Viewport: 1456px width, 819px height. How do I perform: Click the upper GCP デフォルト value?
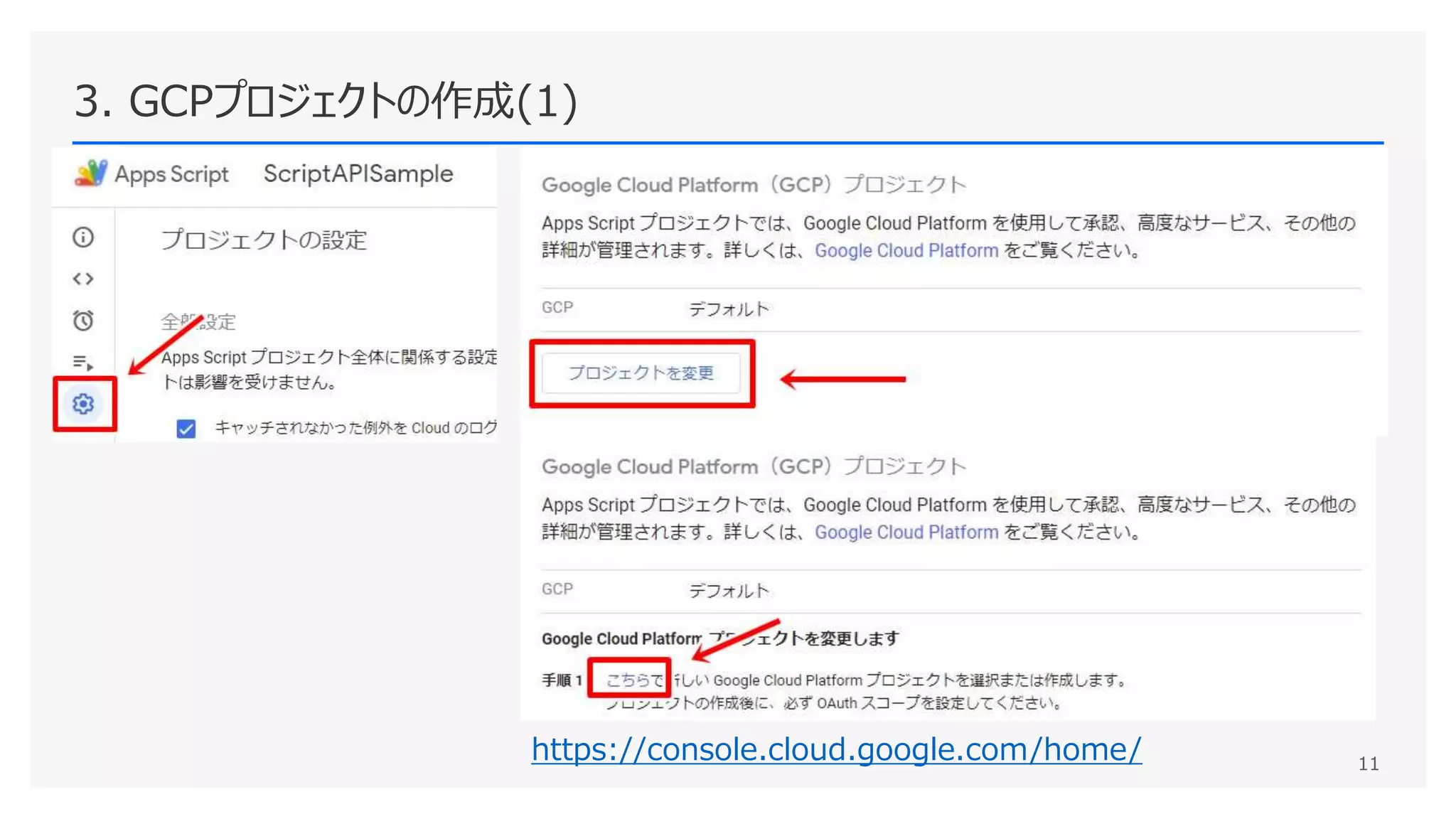[x=729, y=309]
